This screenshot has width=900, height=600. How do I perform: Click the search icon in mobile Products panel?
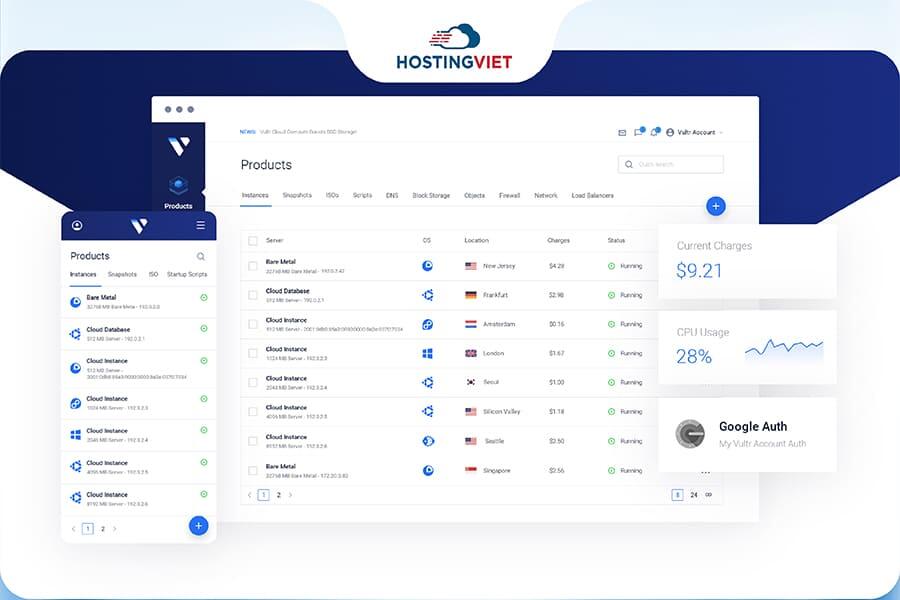coord(200,256)
